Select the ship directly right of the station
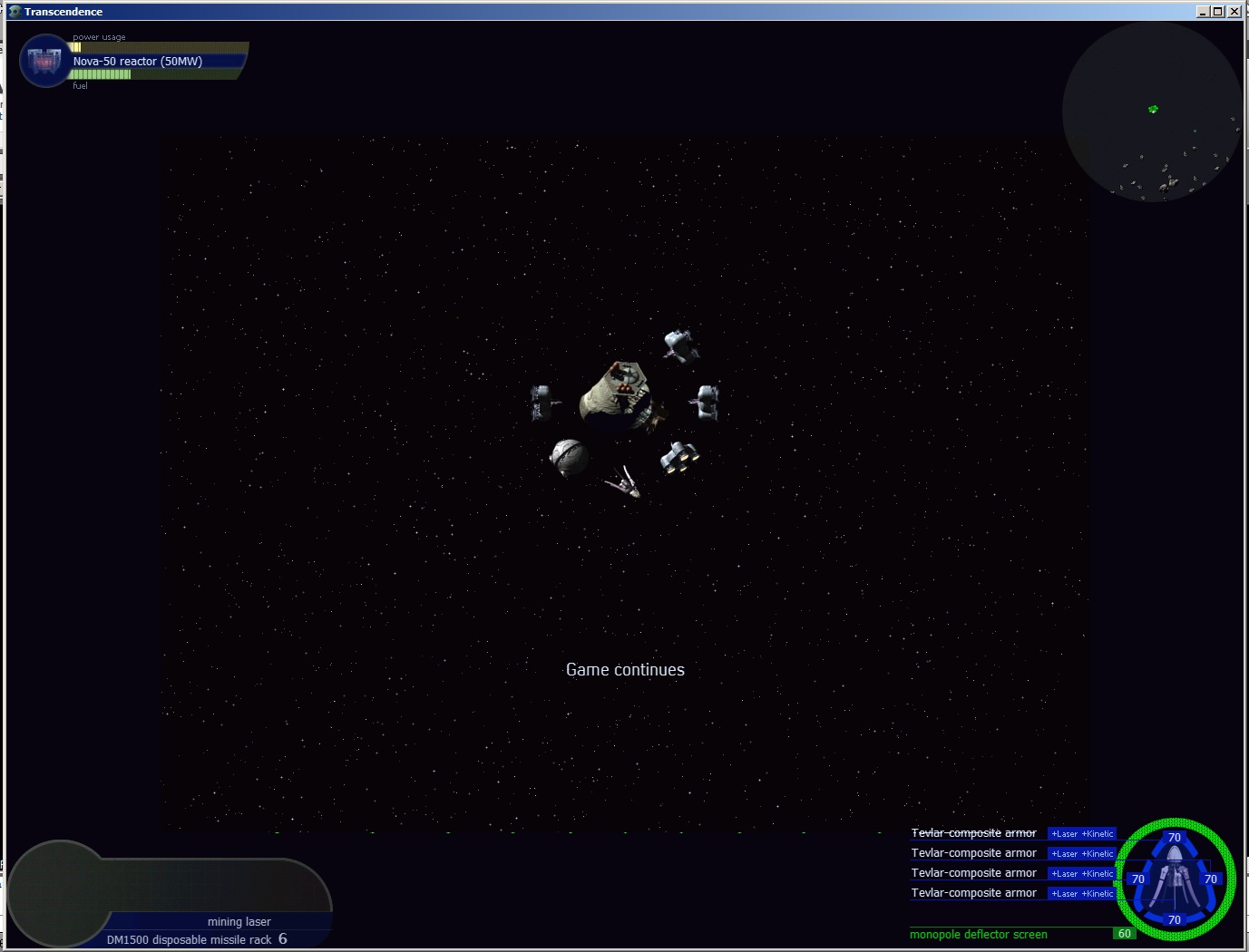1249x952 pixels. coord(705,402)
